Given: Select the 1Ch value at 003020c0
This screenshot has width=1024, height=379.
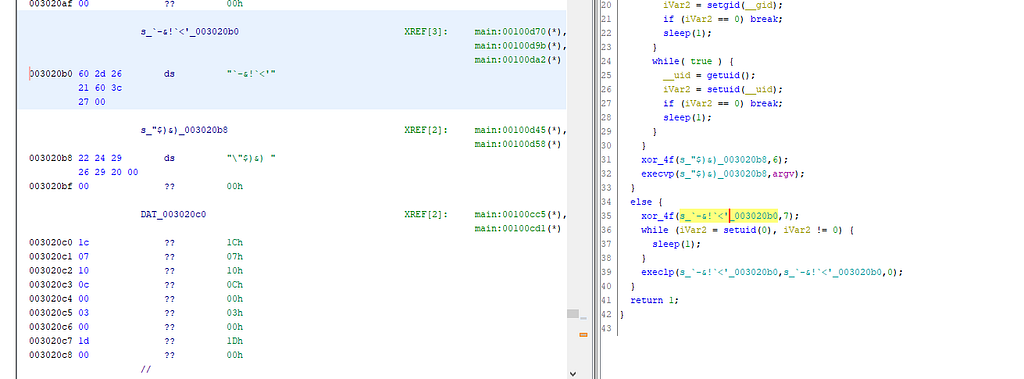Looking at the screenshot, I should (234, 242).
